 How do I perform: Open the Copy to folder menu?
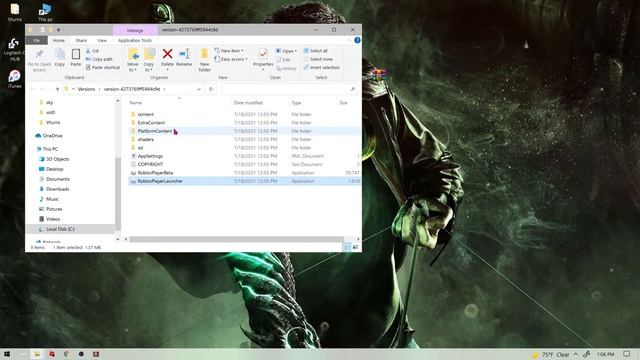pyautogui.click(x=149, y=60)
